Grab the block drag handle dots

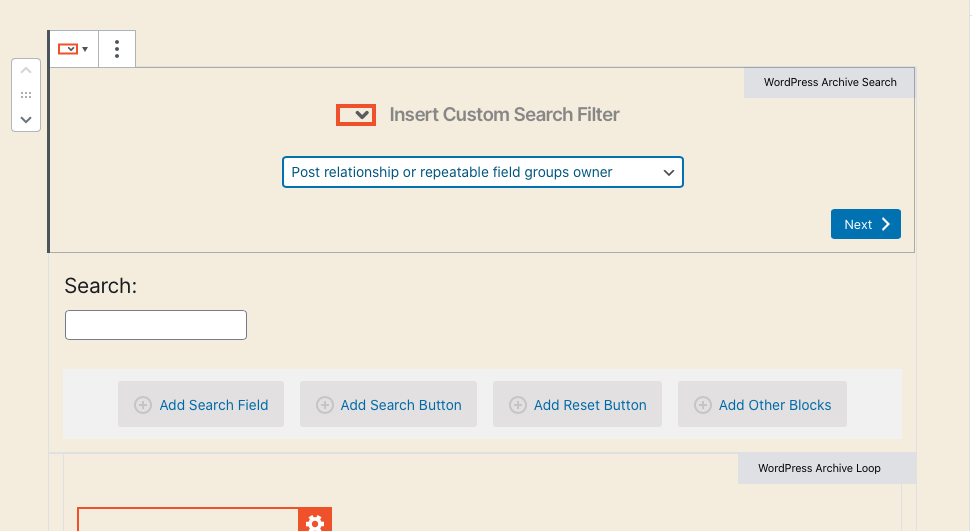pos(26,95)
